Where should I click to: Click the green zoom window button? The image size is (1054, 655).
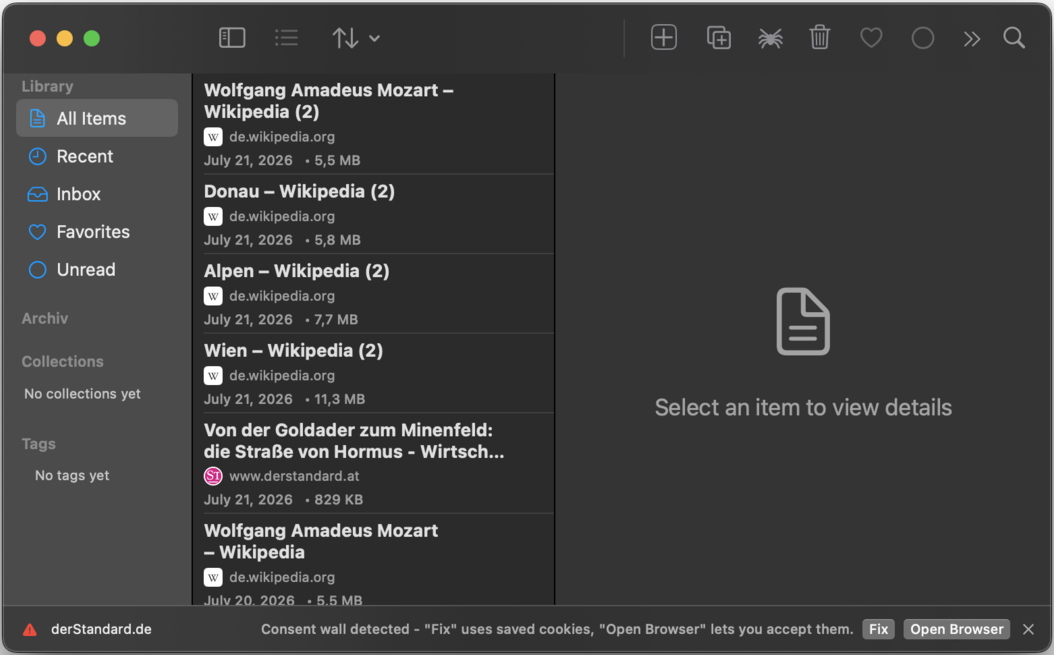[x=91, y=38]
